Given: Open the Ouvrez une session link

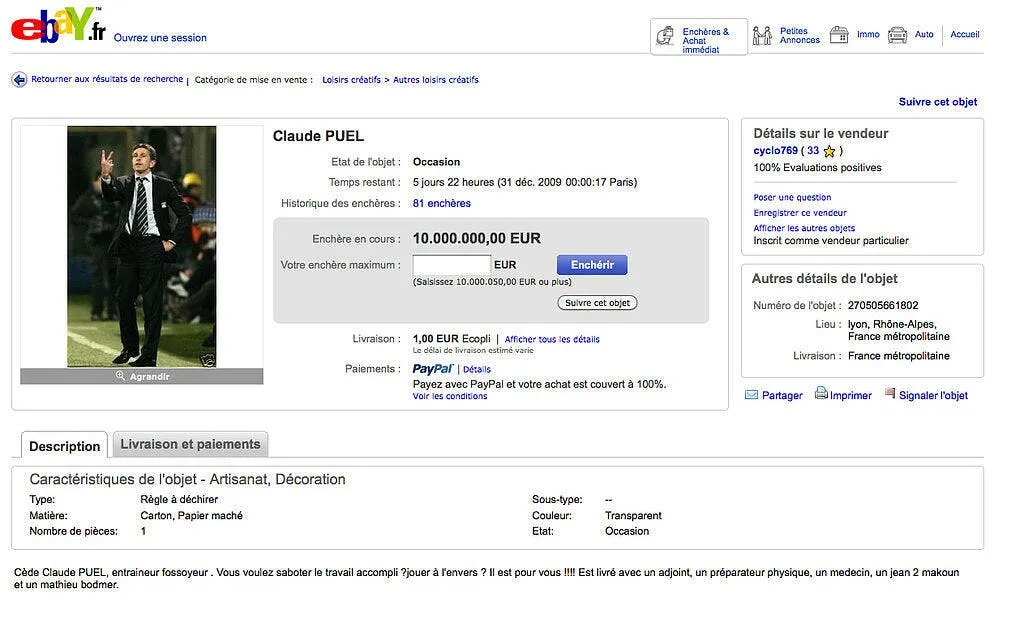Looking at the screenshot, I should click(x=161, y=37).
